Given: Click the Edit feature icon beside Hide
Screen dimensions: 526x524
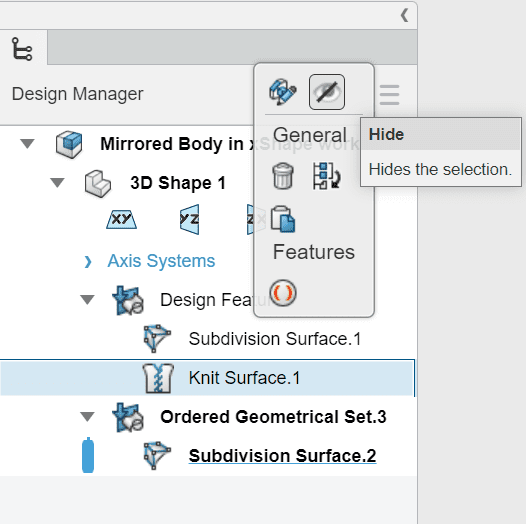Looking at the screenshot, I should tap(283, 92).
